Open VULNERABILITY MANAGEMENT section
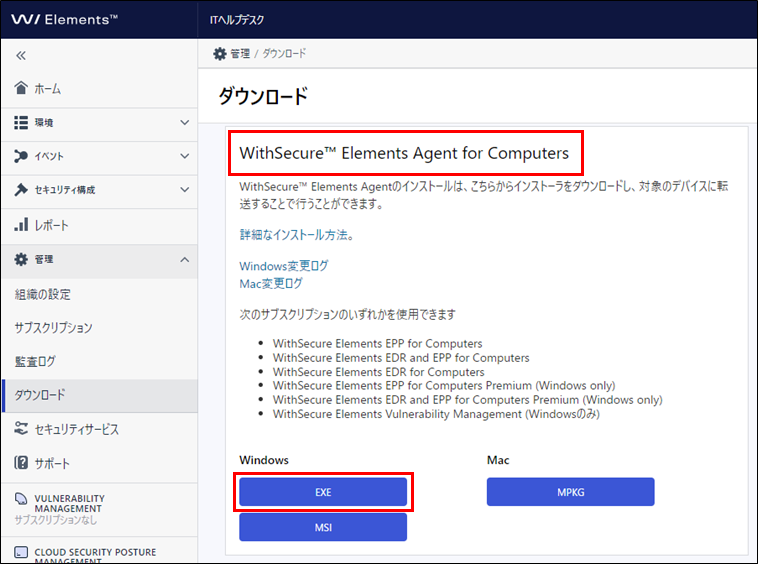Screen dimensions: 758x564 coord(99,509)
